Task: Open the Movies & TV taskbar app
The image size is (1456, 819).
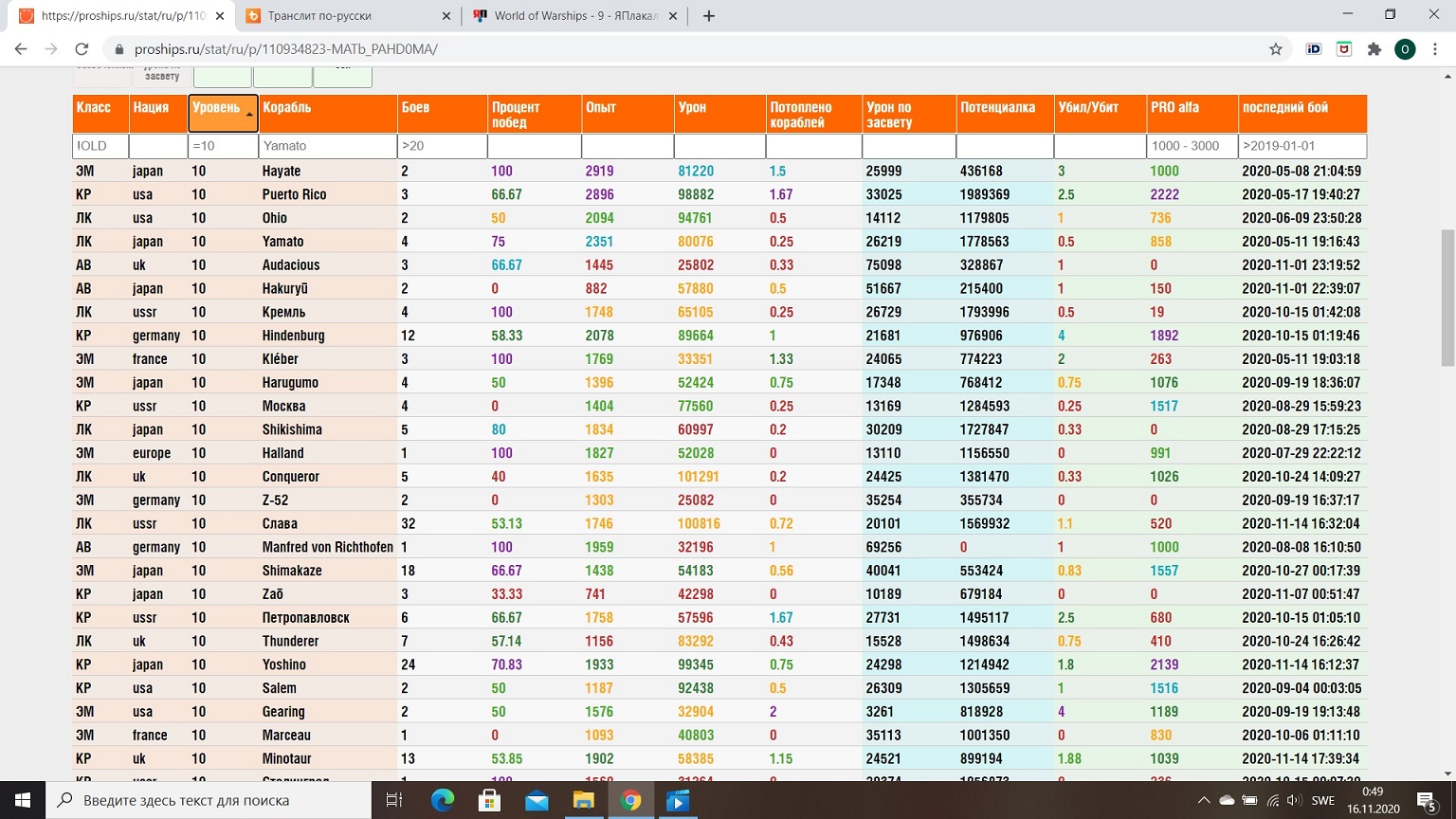Action: coord(678,800)
